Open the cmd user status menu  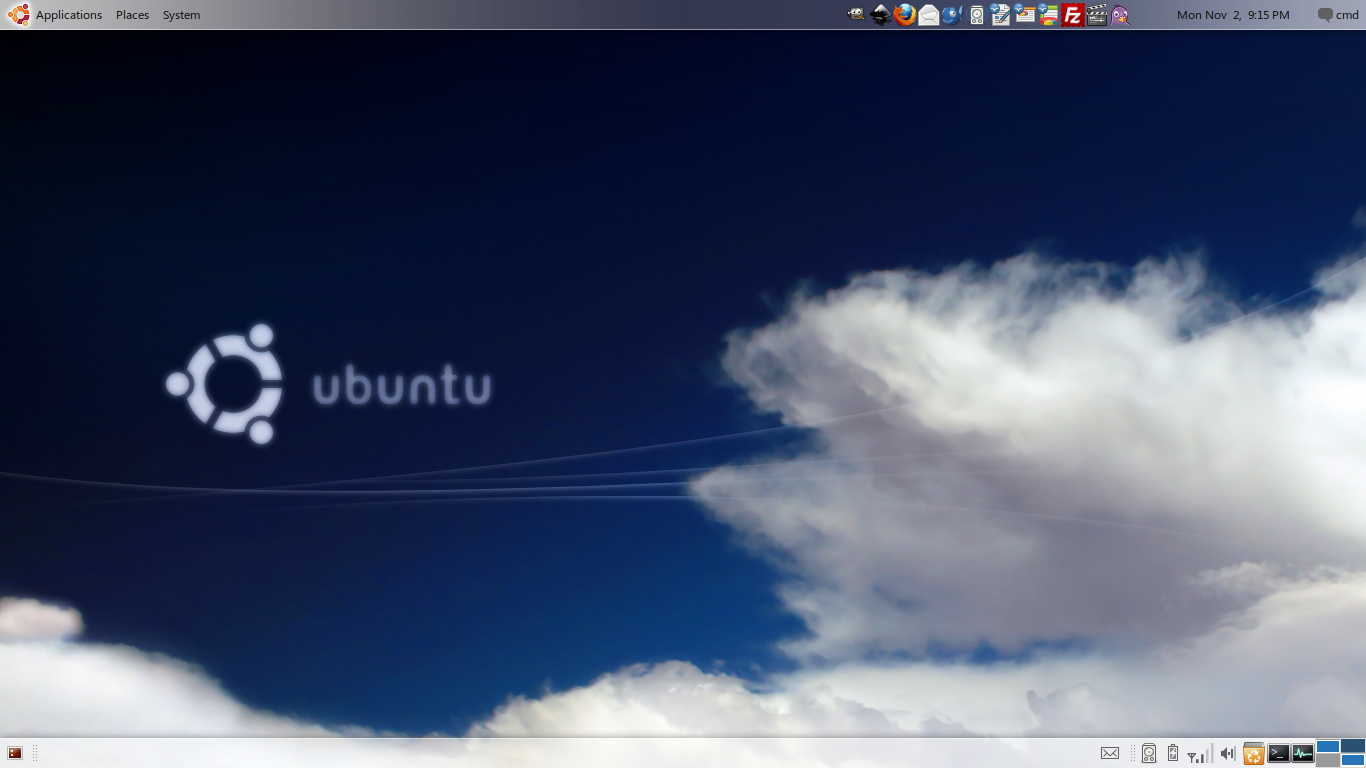tap(1338, 15)
